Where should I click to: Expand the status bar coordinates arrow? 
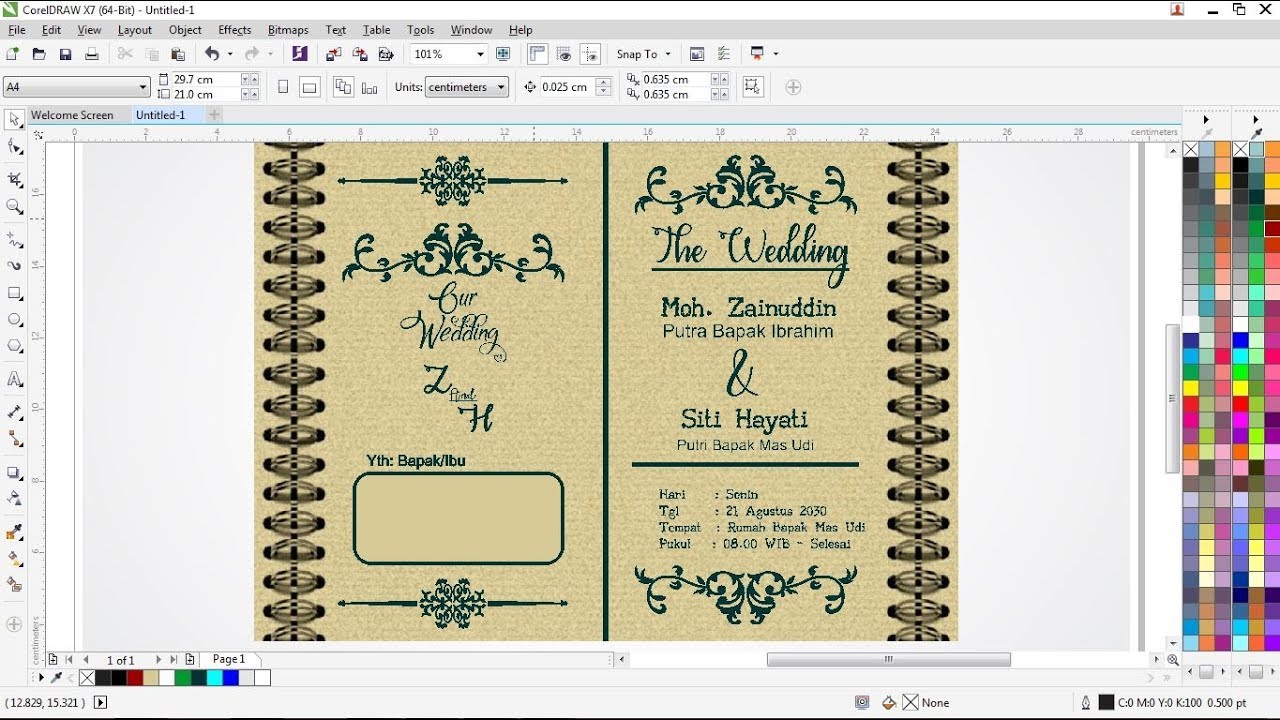(x=100, y=703)
